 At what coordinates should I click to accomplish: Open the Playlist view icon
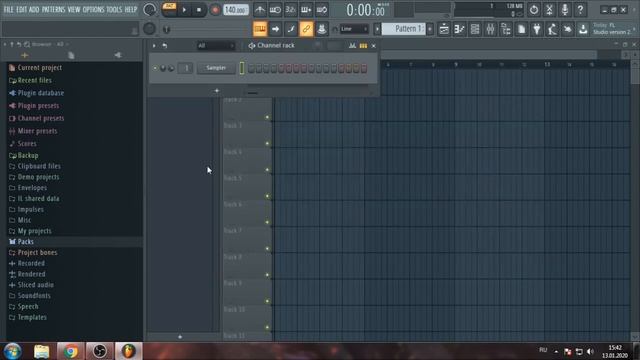444,29
